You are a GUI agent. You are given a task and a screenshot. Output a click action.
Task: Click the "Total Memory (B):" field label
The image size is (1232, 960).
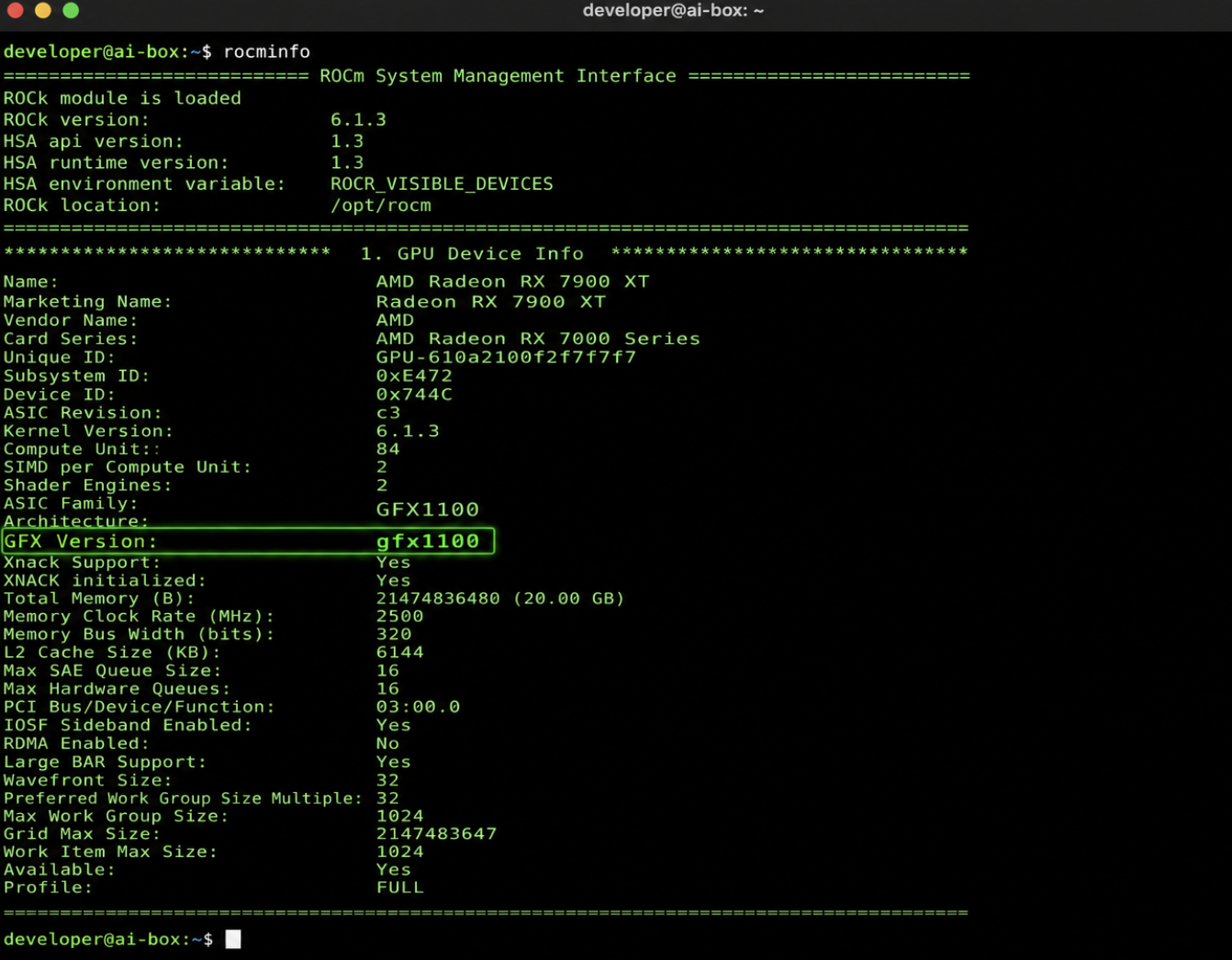99,598
